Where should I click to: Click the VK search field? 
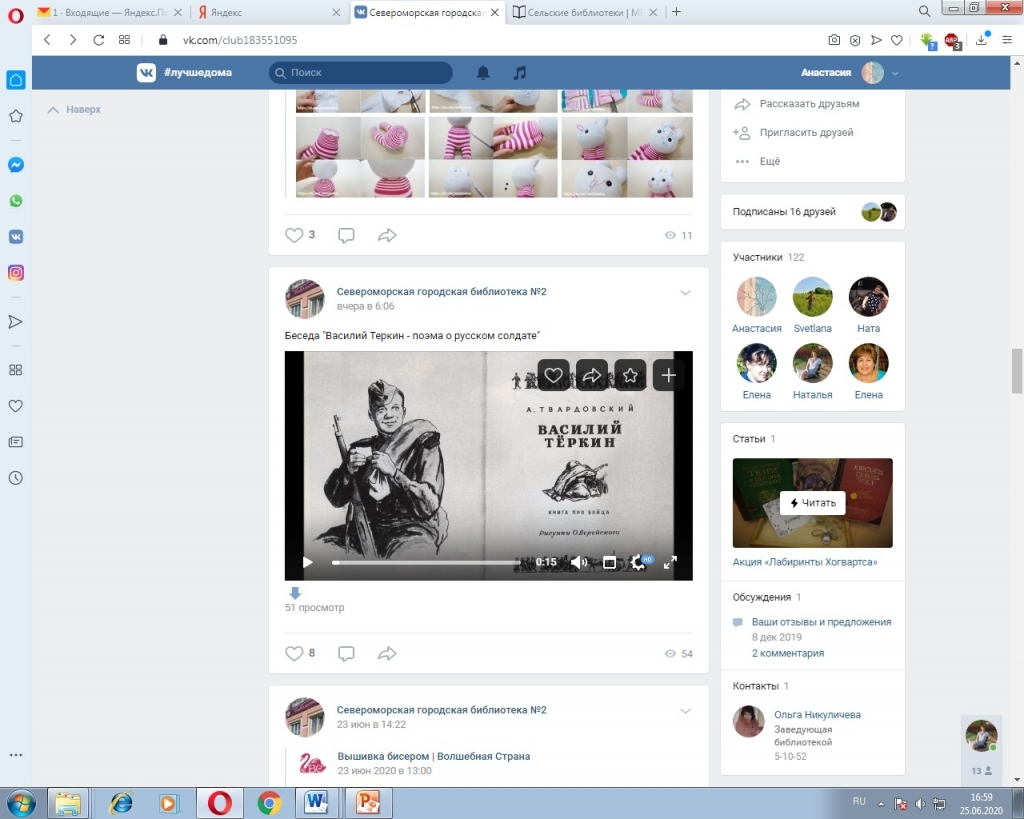[360, 72]
